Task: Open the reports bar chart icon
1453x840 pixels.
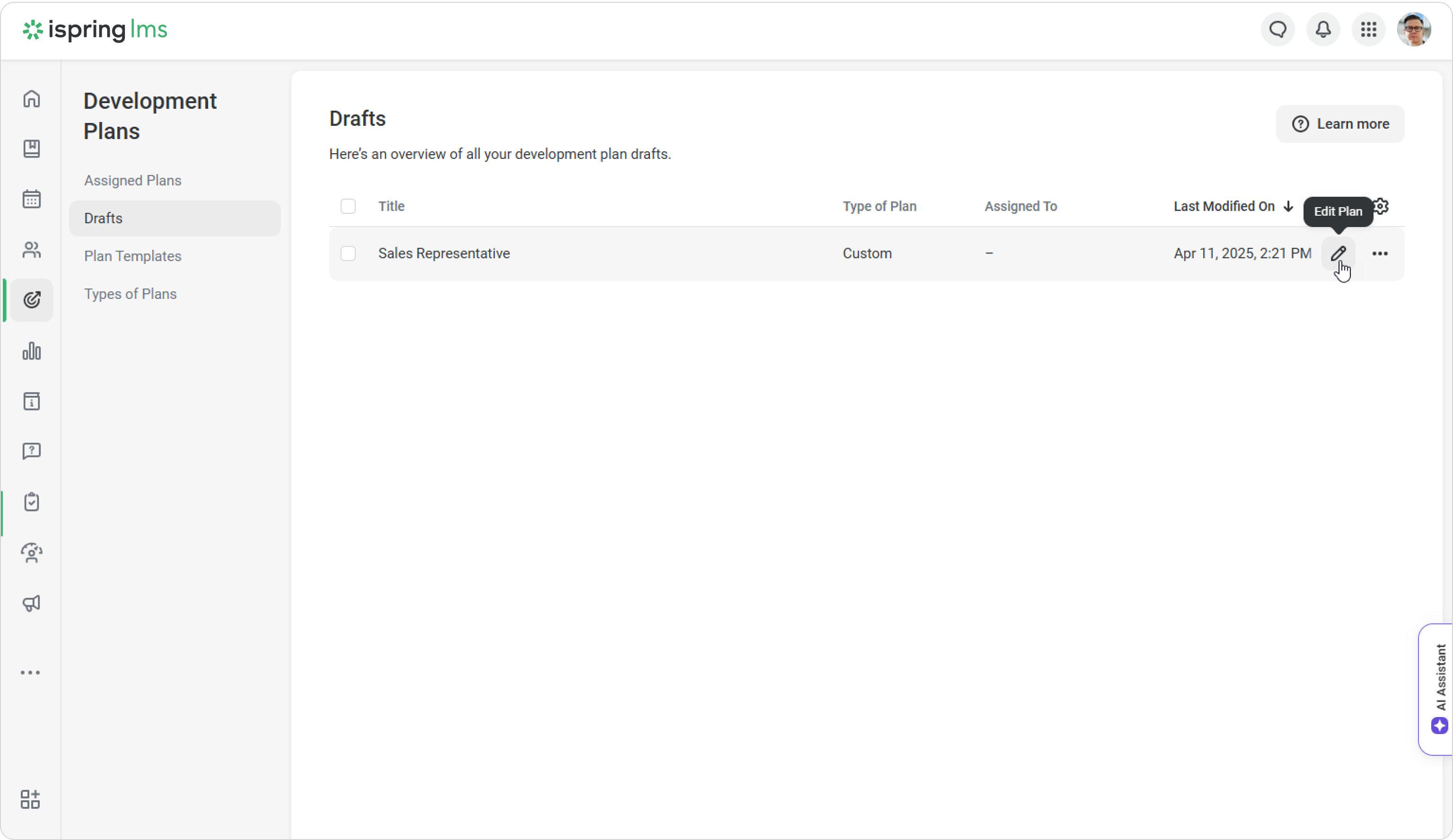Action: 32,350
